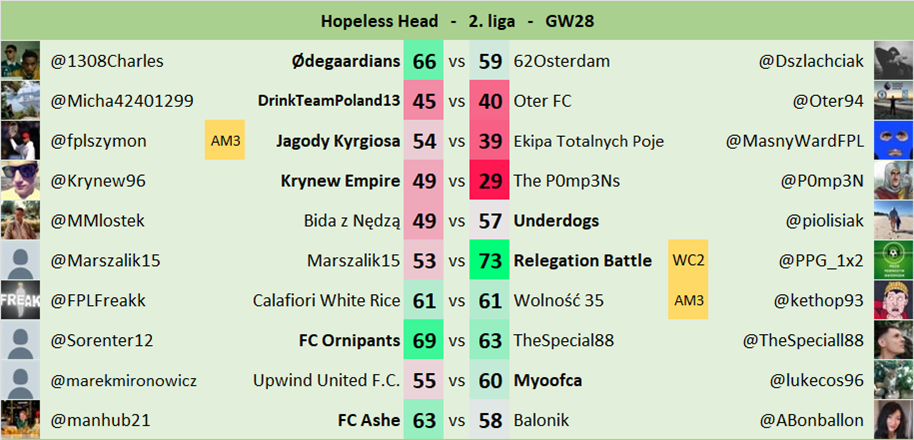Click the avatar beside @1308Charles
The width and height of the screenshot is (914, 440).
(x=20, y=61)
